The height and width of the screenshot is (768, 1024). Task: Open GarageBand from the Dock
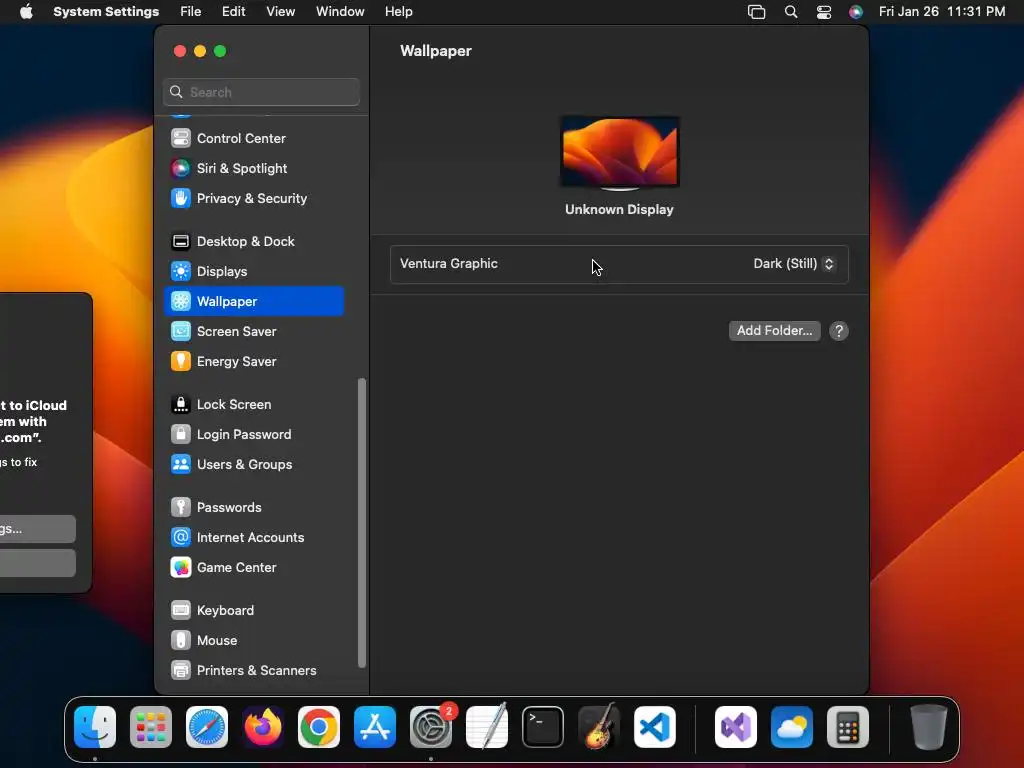(599, 727)
